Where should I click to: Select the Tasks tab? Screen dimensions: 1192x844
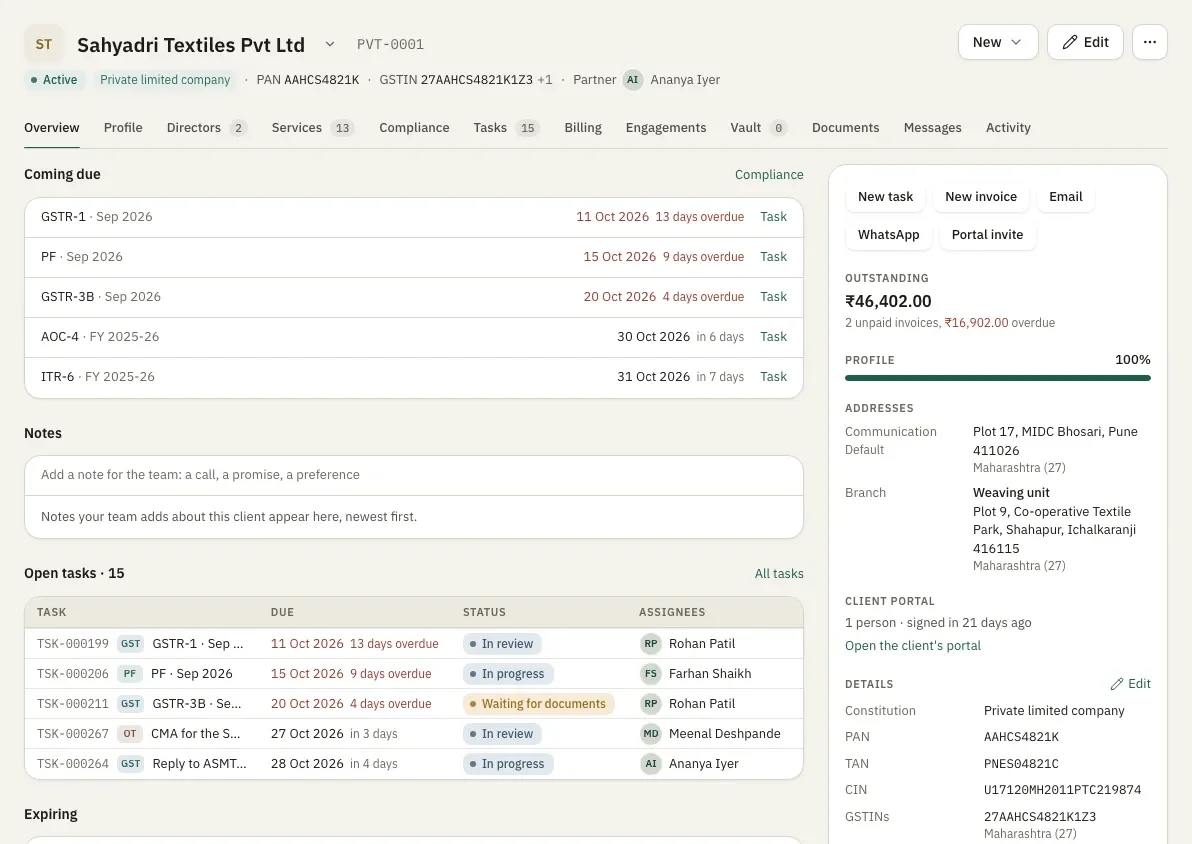506,128
